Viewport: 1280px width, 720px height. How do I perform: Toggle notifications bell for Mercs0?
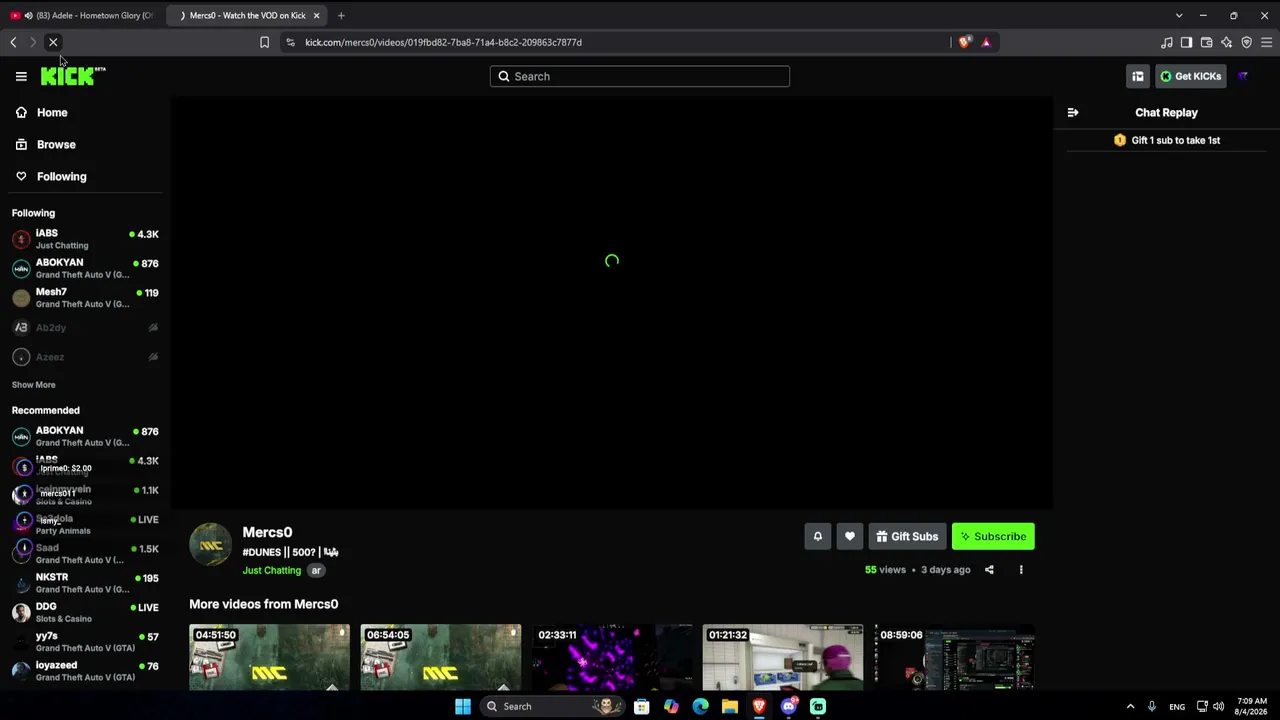click(x=817, y=537)
